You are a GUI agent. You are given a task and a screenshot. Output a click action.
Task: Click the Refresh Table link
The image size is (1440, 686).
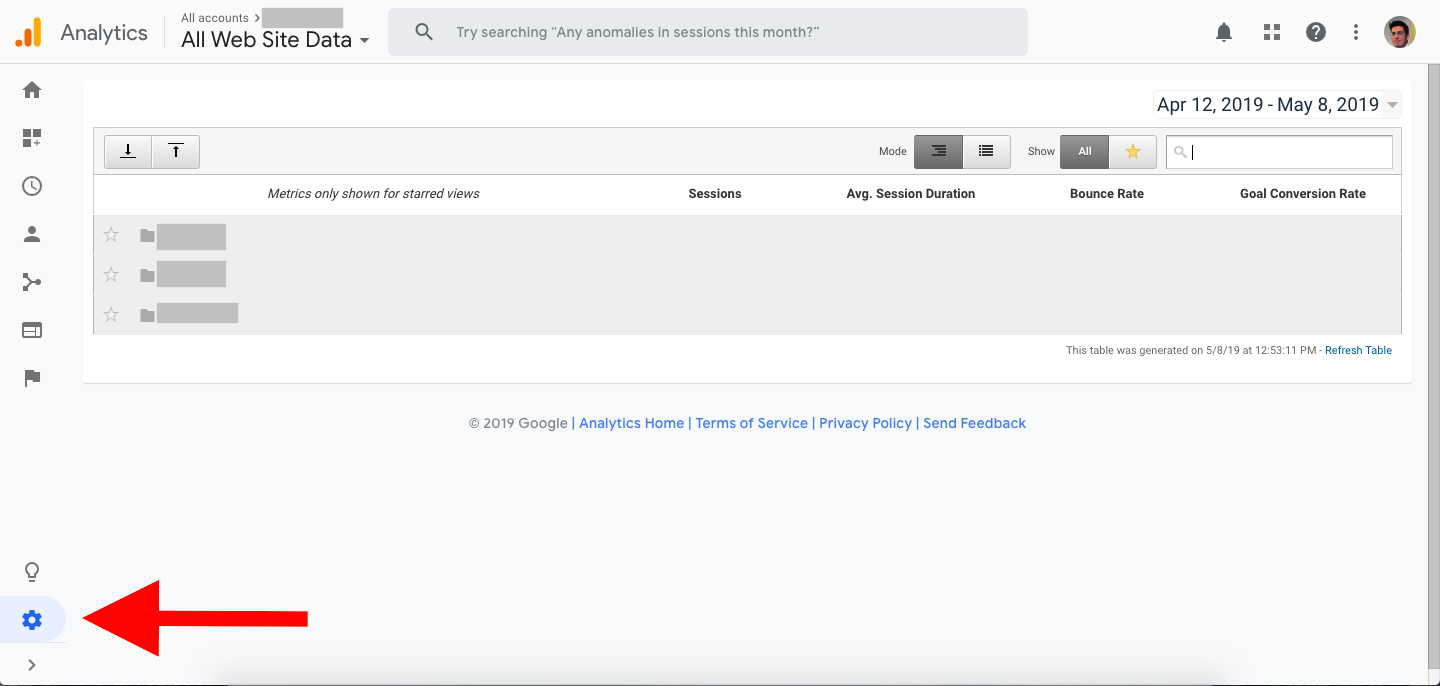1358,350
